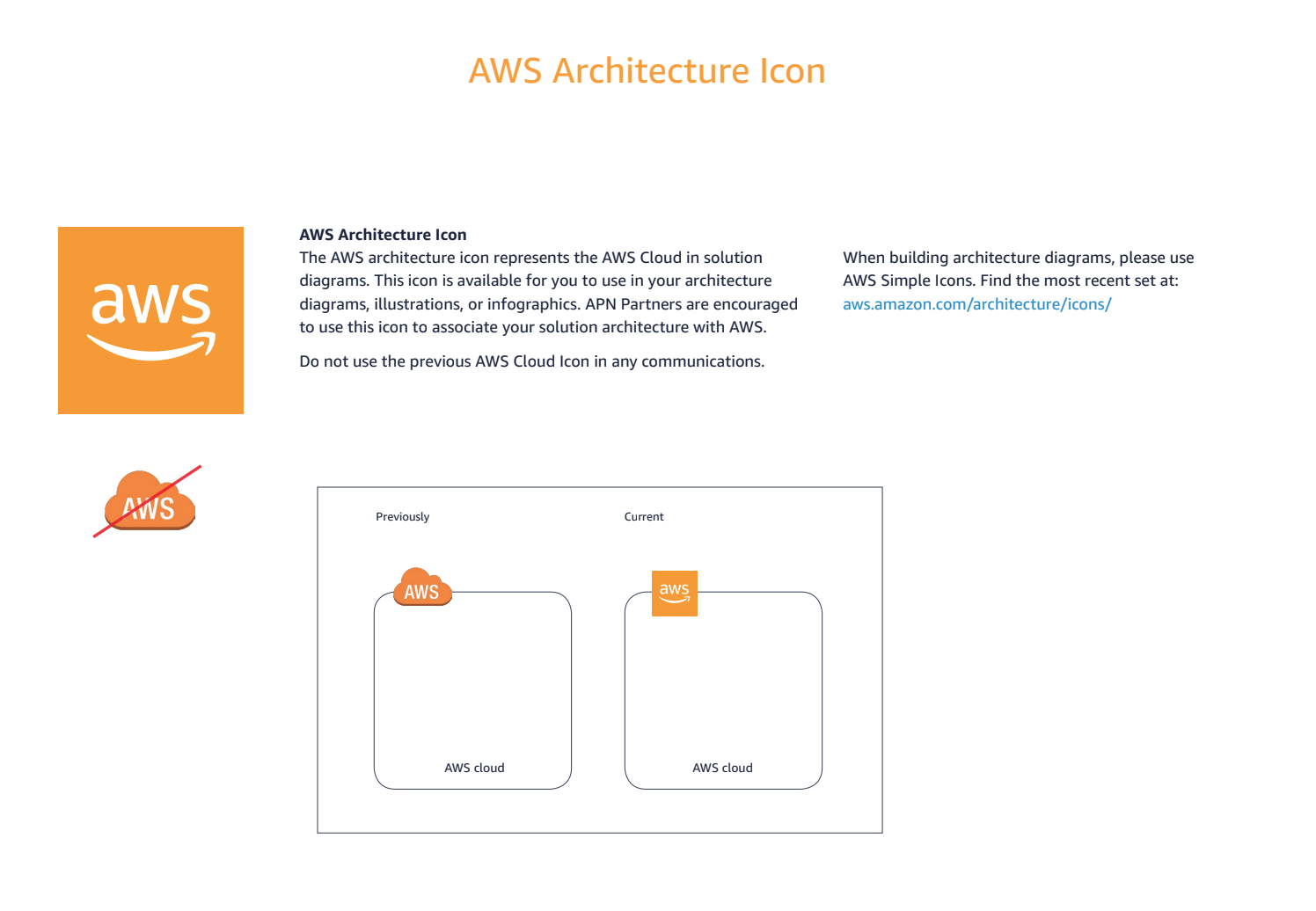Select the deprecated AWS cloud icon under Previously
1316x911 pixels.
pyautogui.click(x=422, y=589)
